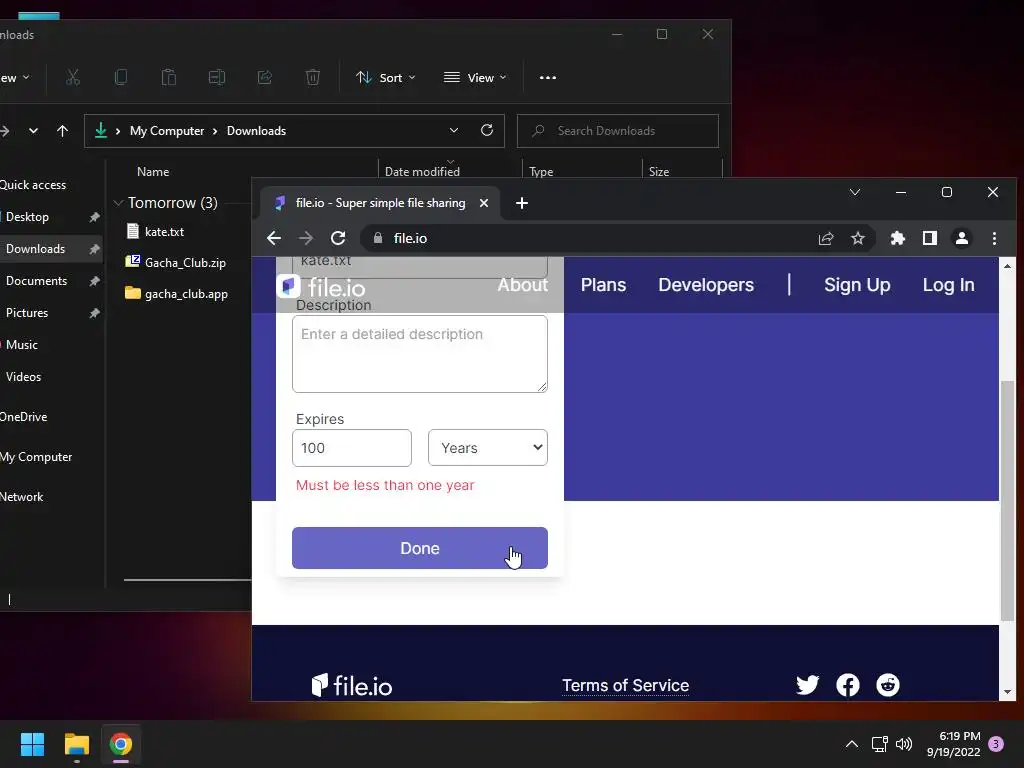Go back in the Chrome browser

[x=274, y=238]
